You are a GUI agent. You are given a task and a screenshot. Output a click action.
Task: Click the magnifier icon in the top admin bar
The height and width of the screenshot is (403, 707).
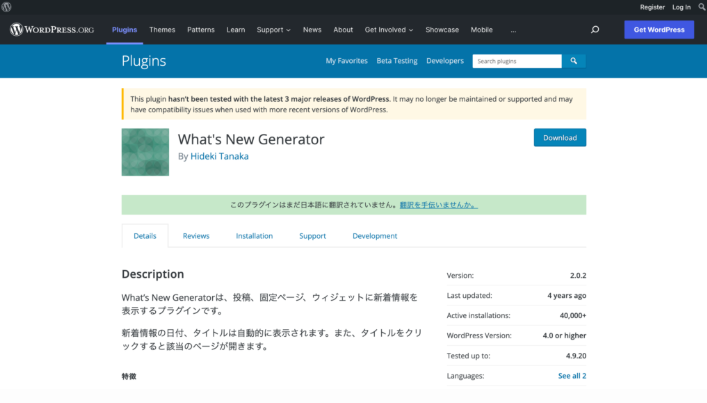(x=702, y=7)
